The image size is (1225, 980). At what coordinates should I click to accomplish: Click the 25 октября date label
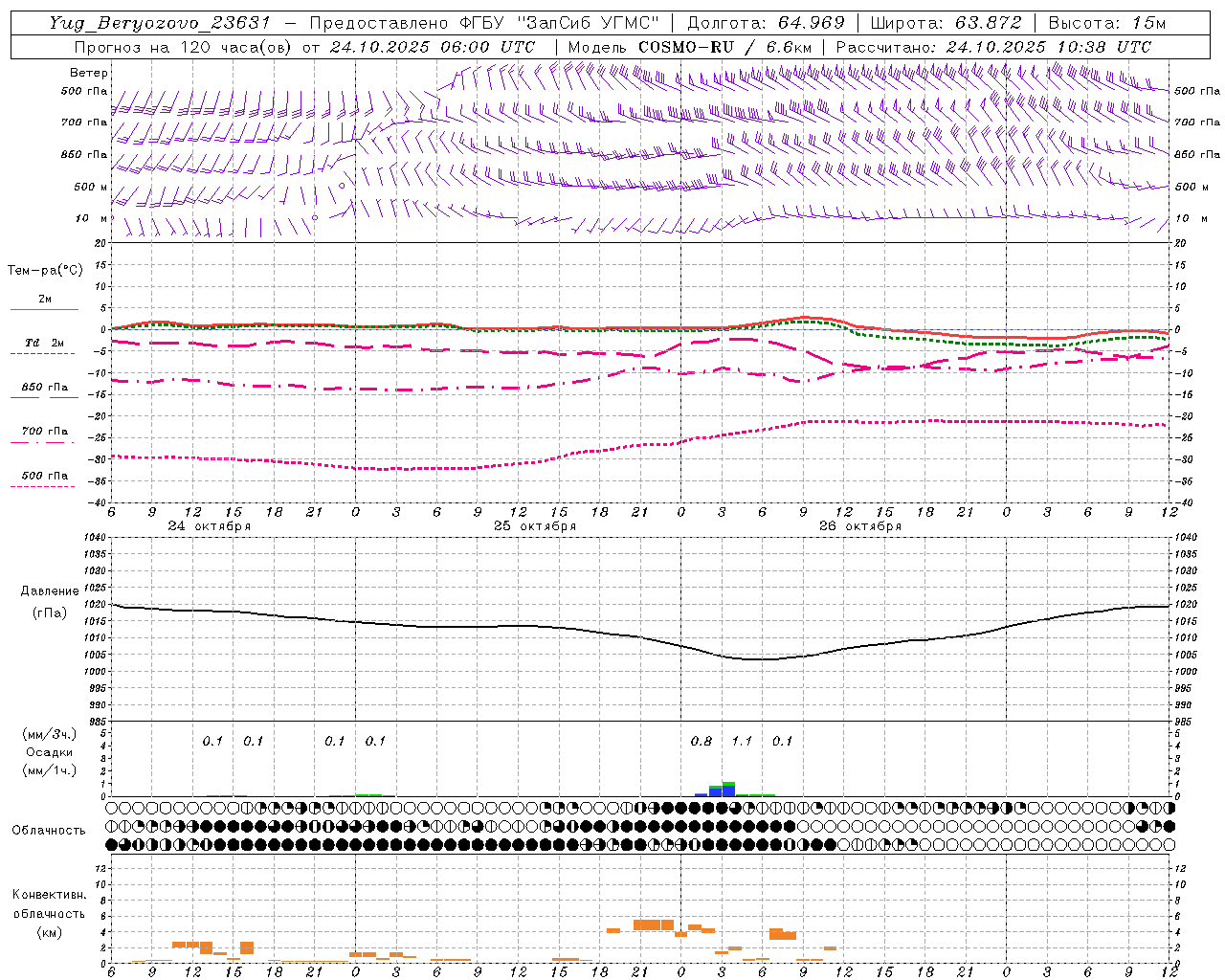pos(535,526)
